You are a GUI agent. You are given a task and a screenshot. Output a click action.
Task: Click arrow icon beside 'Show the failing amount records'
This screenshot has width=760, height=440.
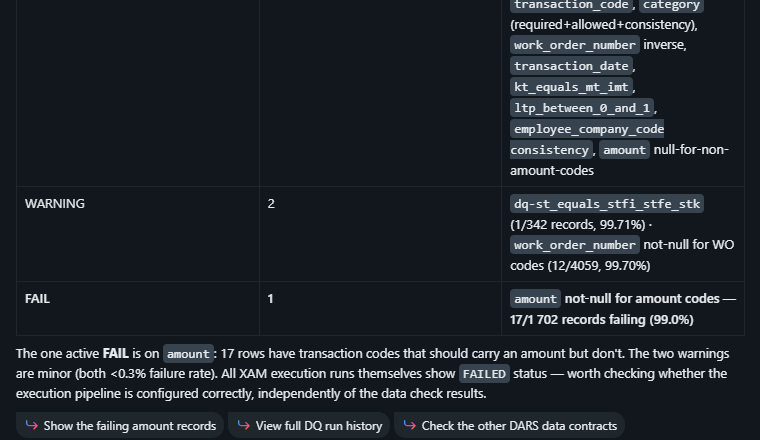(x=32, y=425)
